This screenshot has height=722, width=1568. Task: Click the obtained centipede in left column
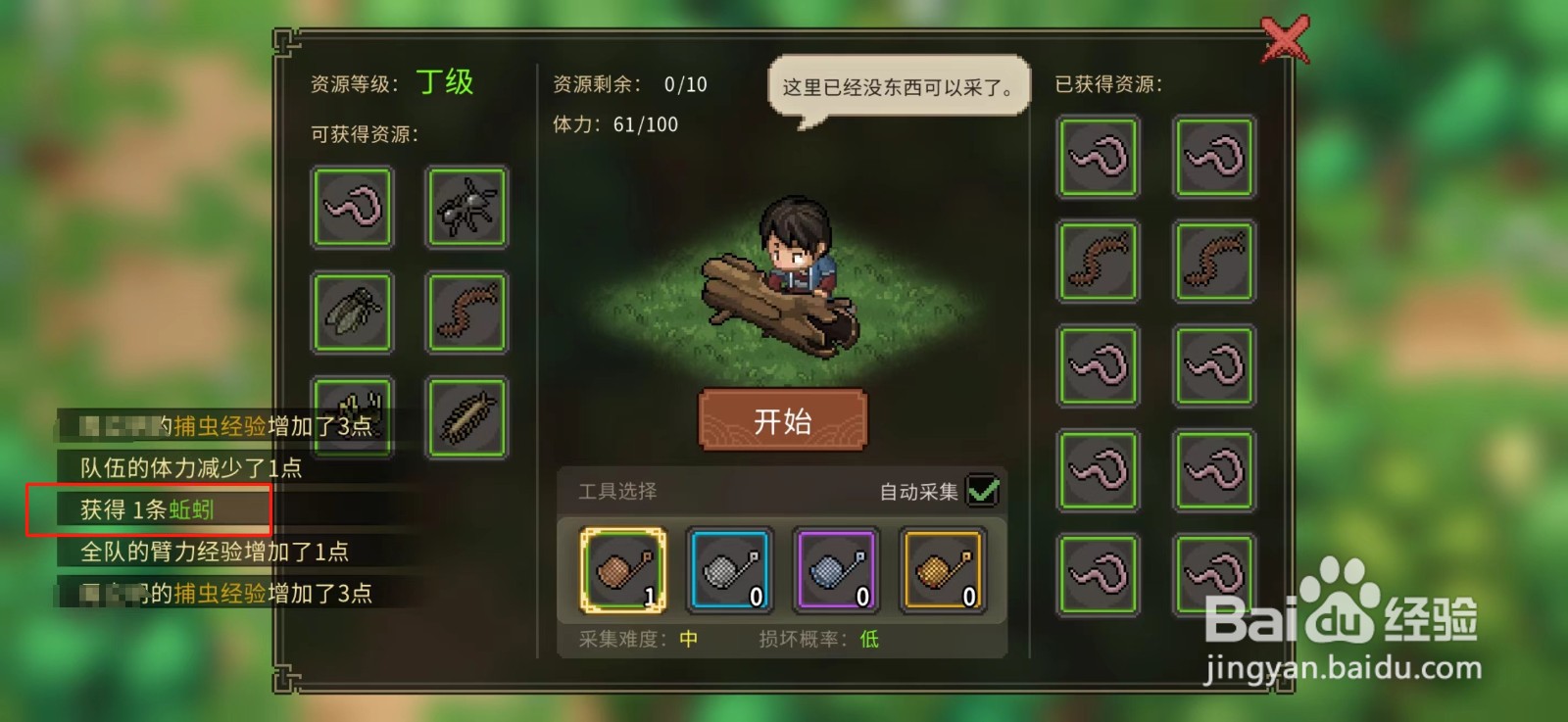point(1099,261)
